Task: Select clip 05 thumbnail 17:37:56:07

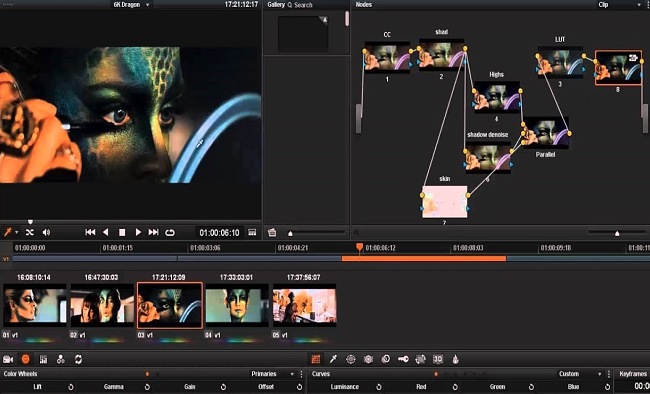Action: pyautogui.click(x=304, y=305)
